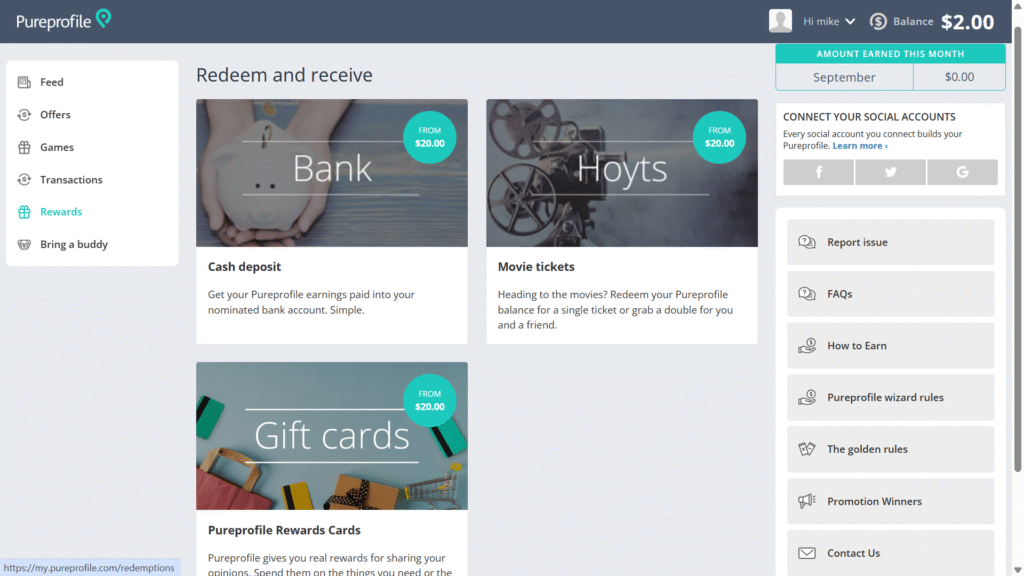Select the Bank cash deposit image
The image size is (1024, 576).
[x=331, y=172]
